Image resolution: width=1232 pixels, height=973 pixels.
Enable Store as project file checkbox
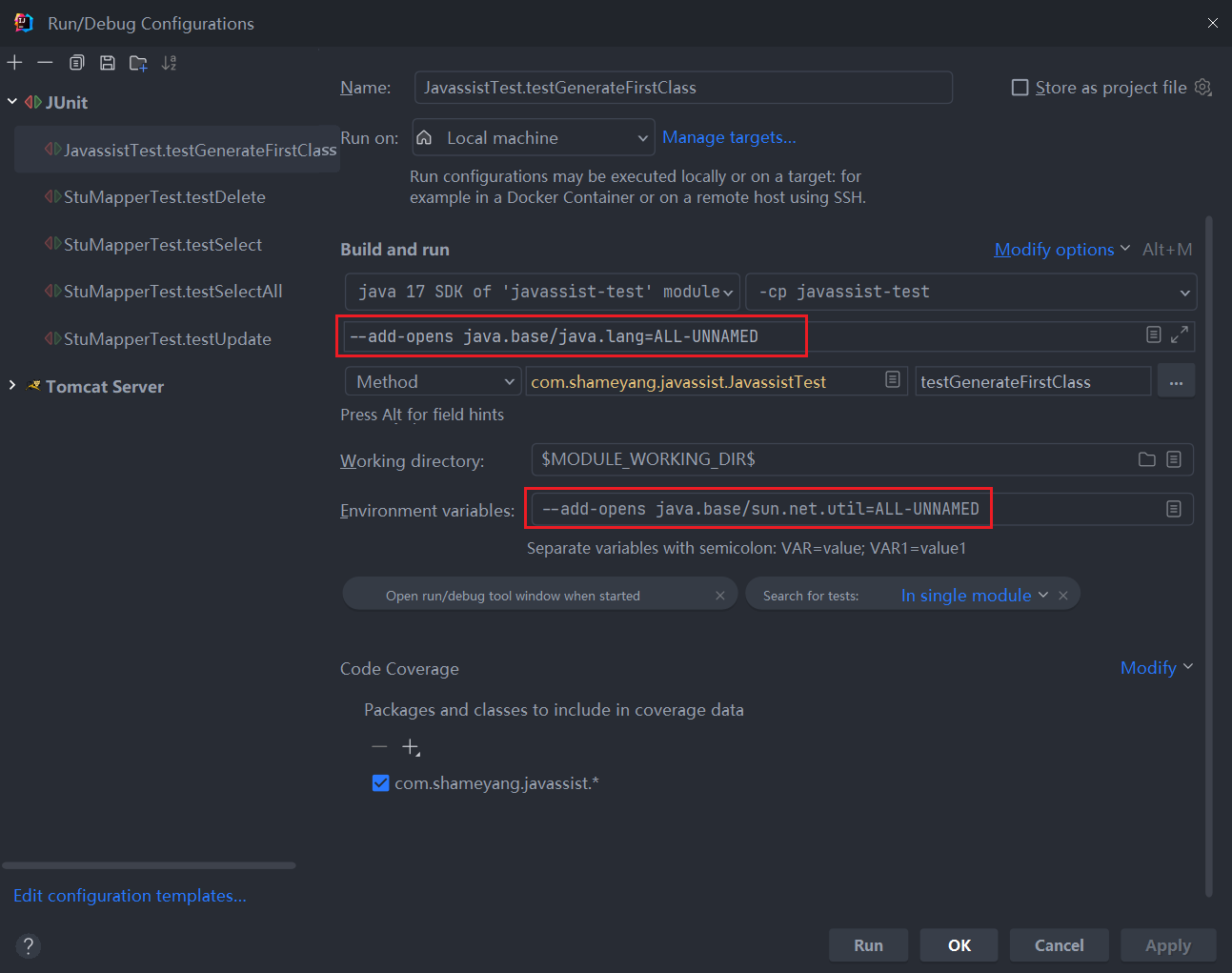click(1020, 88)
